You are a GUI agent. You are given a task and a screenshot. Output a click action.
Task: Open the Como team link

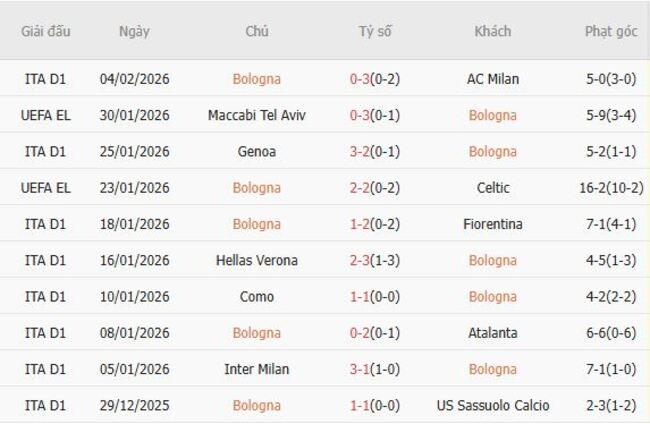click(x=257, y=297)
